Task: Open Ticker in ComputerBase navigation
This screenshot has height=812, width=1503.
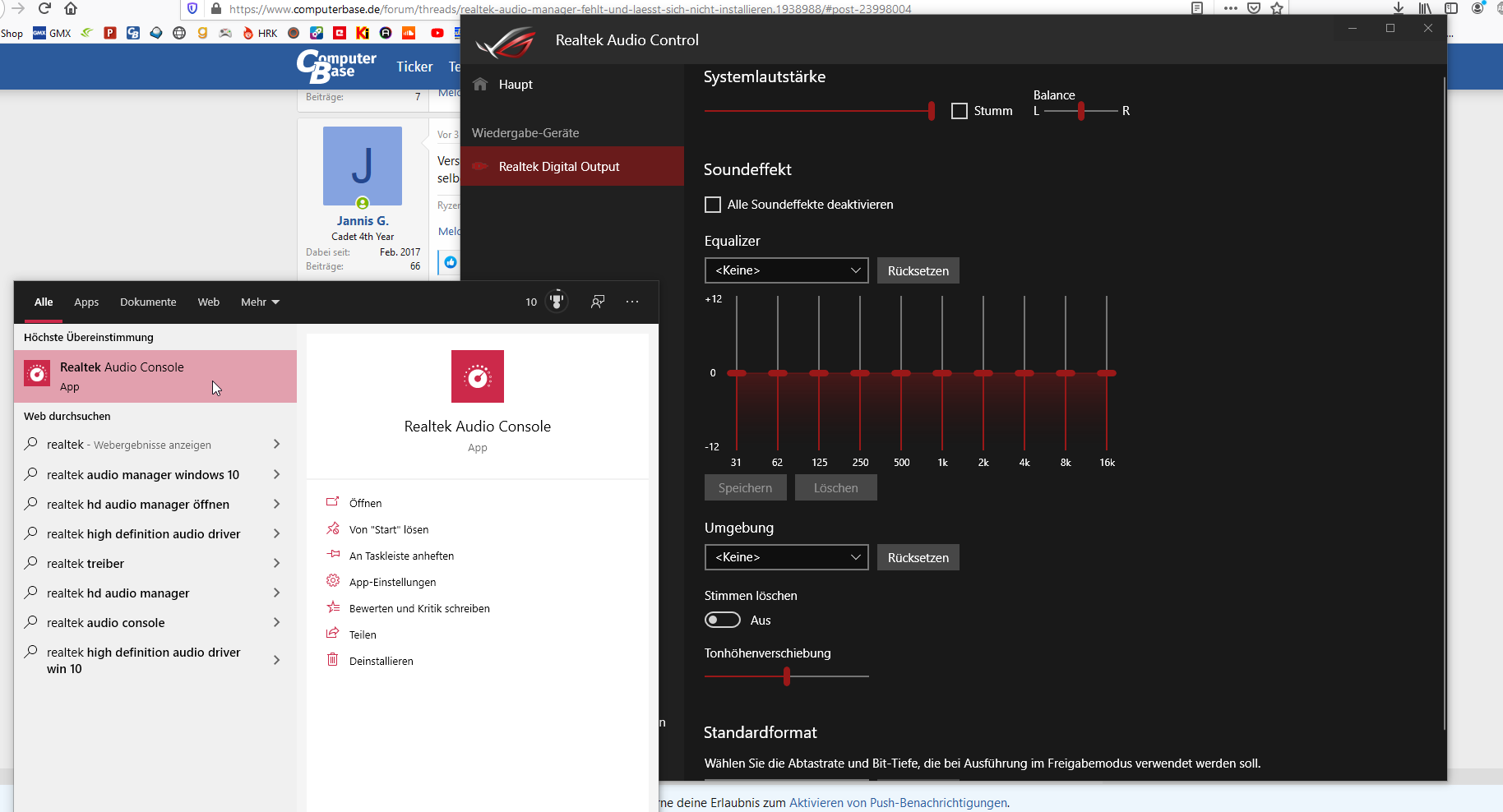Action: [414, 67]
